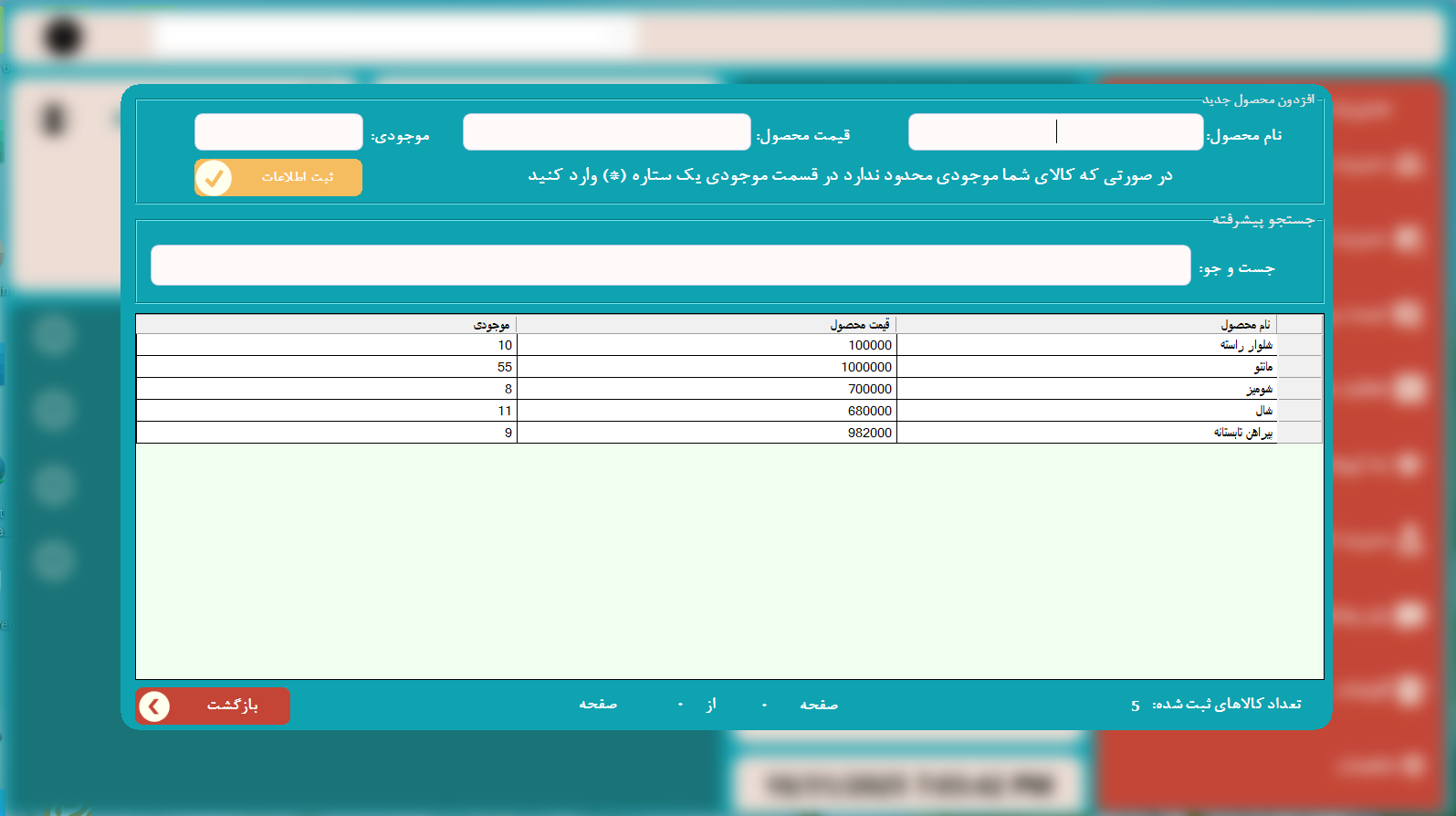Click the checkmark icon on ثبت اطلاعات
1456x816 pixels.
pos(214,178)
